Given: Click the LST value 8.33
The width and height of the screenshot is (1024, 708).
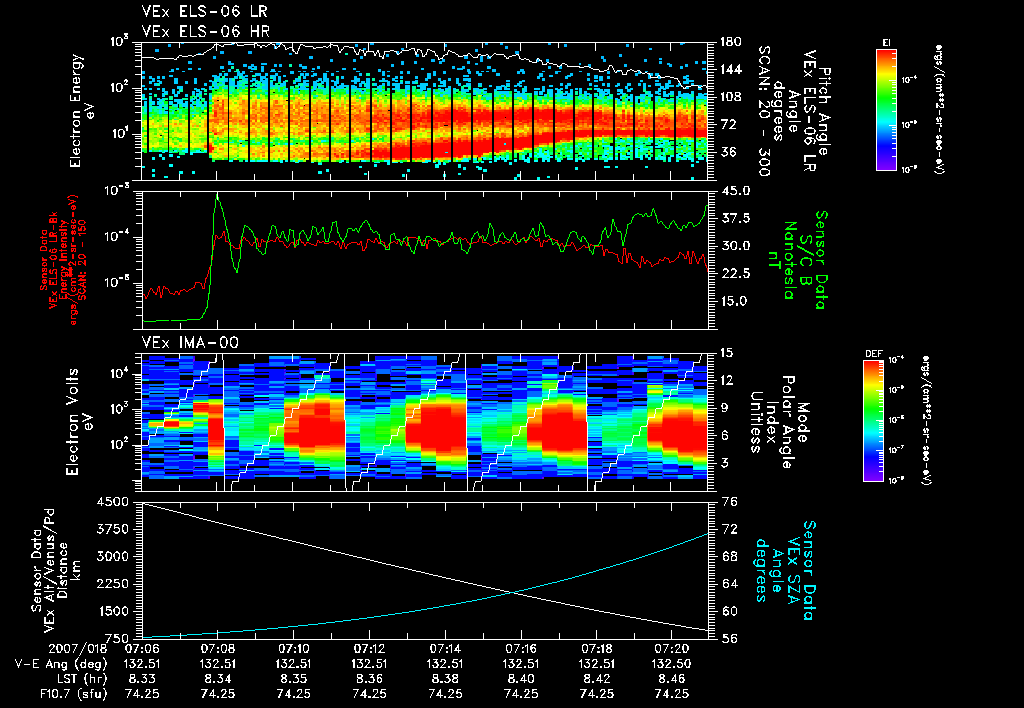Looking at the screenshot, I should (142, 679).
